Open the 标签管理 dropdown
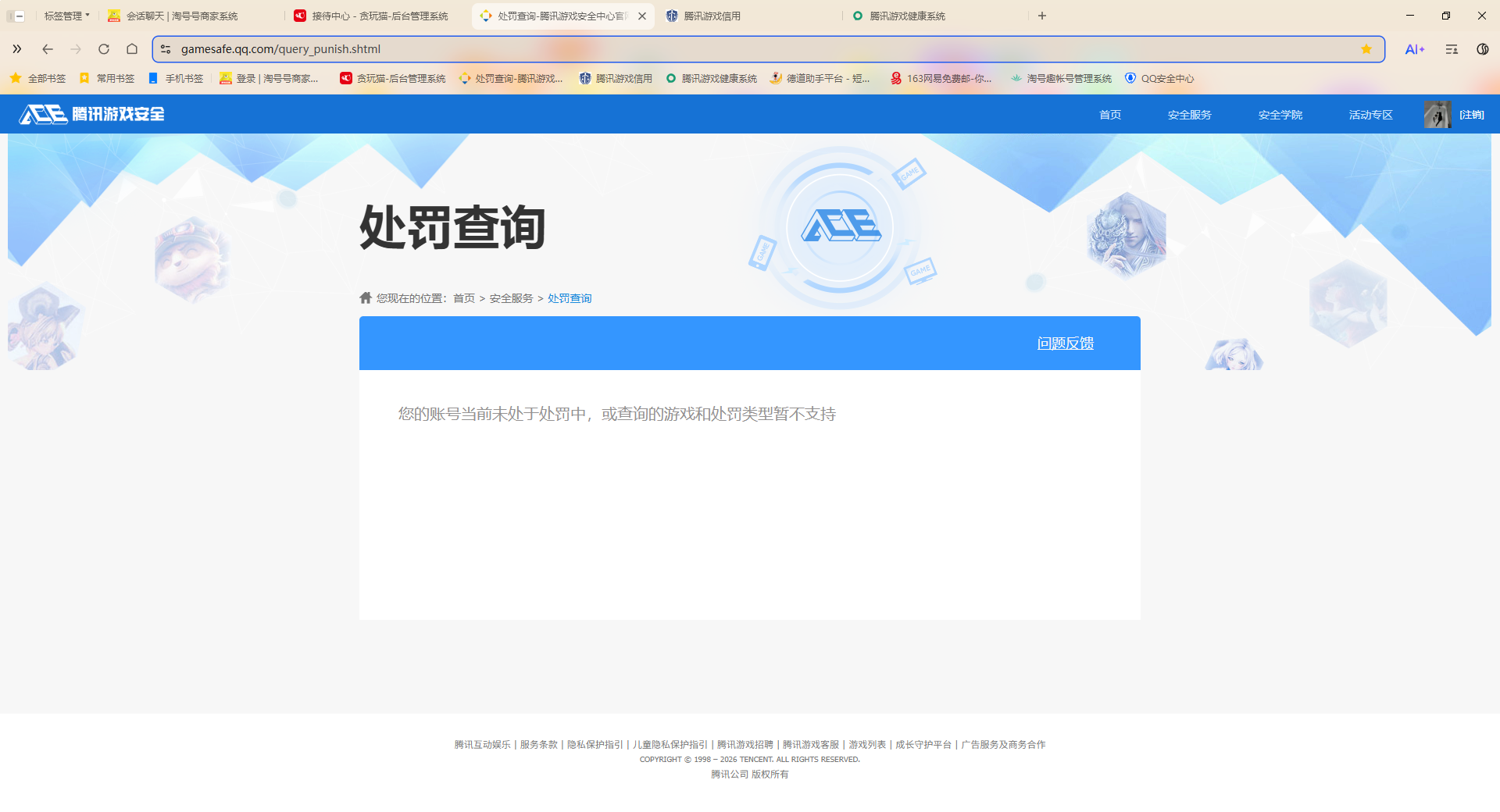 coord(65,15)
